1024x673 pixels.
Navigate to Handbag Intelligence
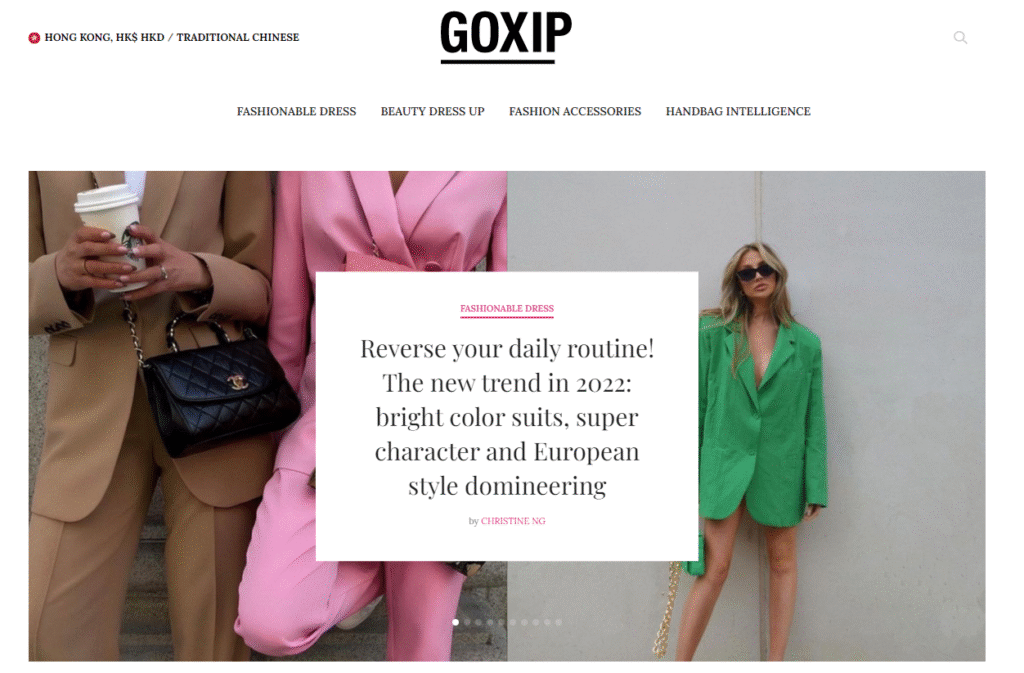click(x=738, y=112)
